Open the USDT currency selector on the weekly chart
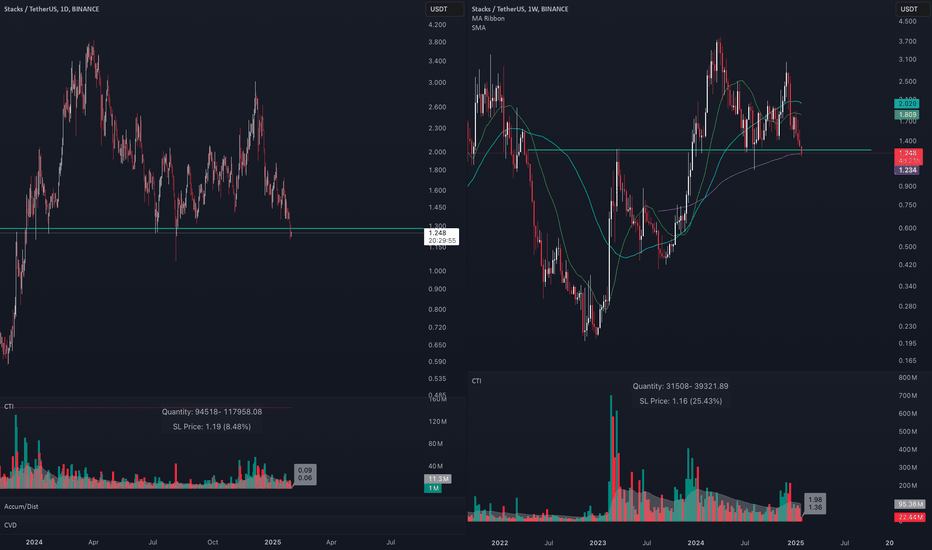The height and width of the screenshot is (550, 932). (x=914, y=9)
